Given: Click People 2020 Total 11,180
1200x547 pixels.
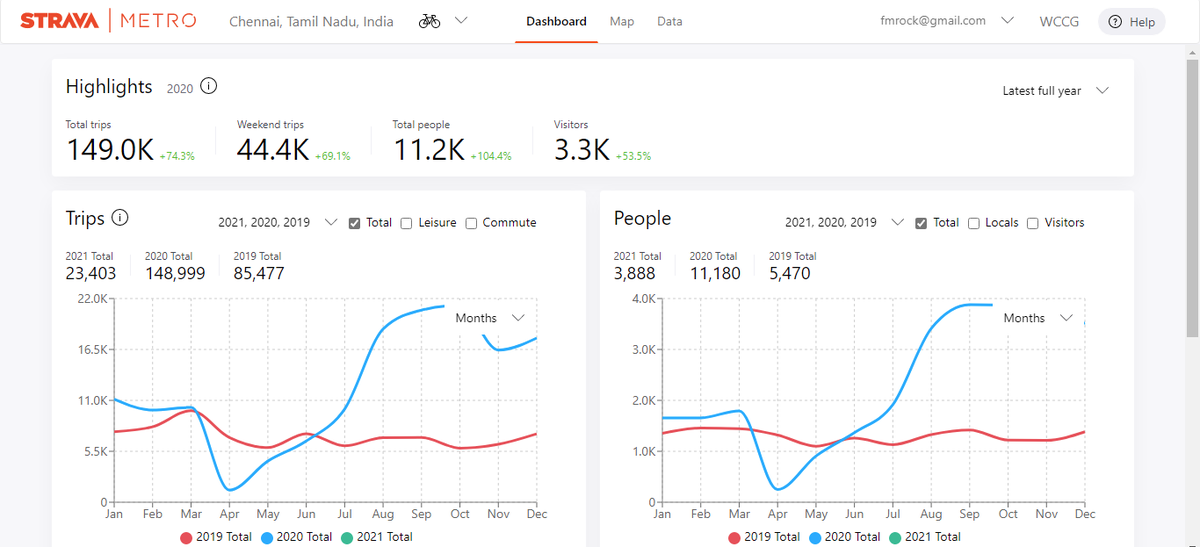Looking at the screenshot, I should pyautogui.click(x=715, y=273).
